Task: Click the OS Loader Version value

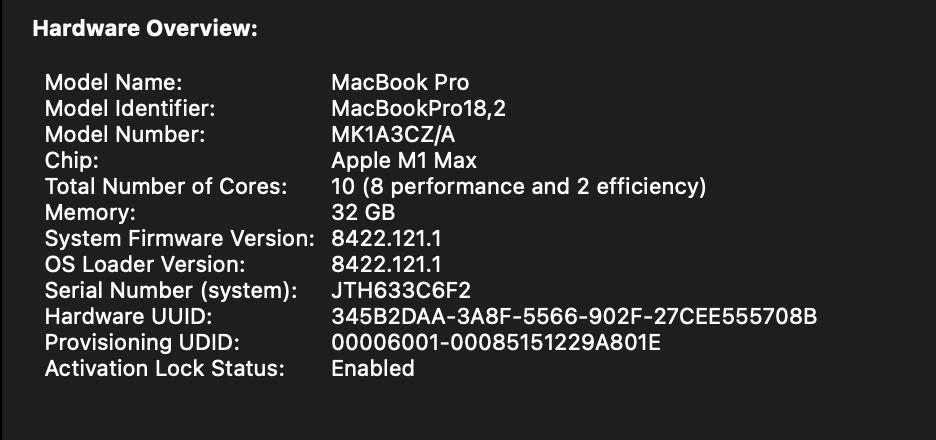Action: coord(388,264)
